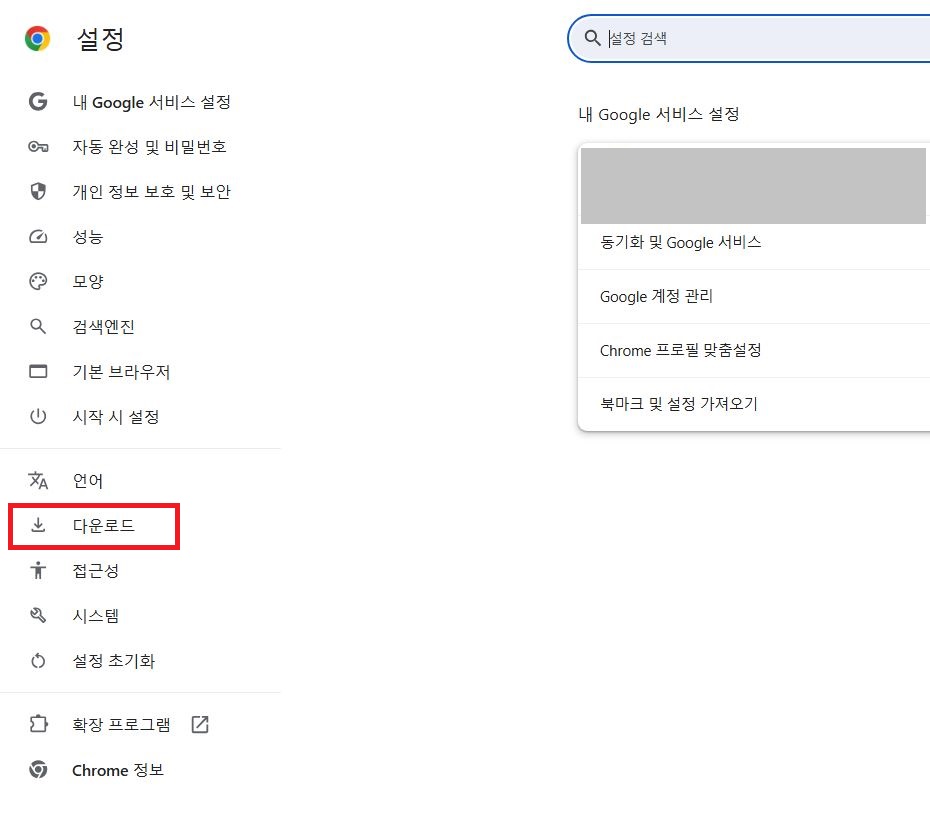930x824 pixels.
Task: Click the external link icon next to 확장 프로그램
Action: click(x=200, y=724)
